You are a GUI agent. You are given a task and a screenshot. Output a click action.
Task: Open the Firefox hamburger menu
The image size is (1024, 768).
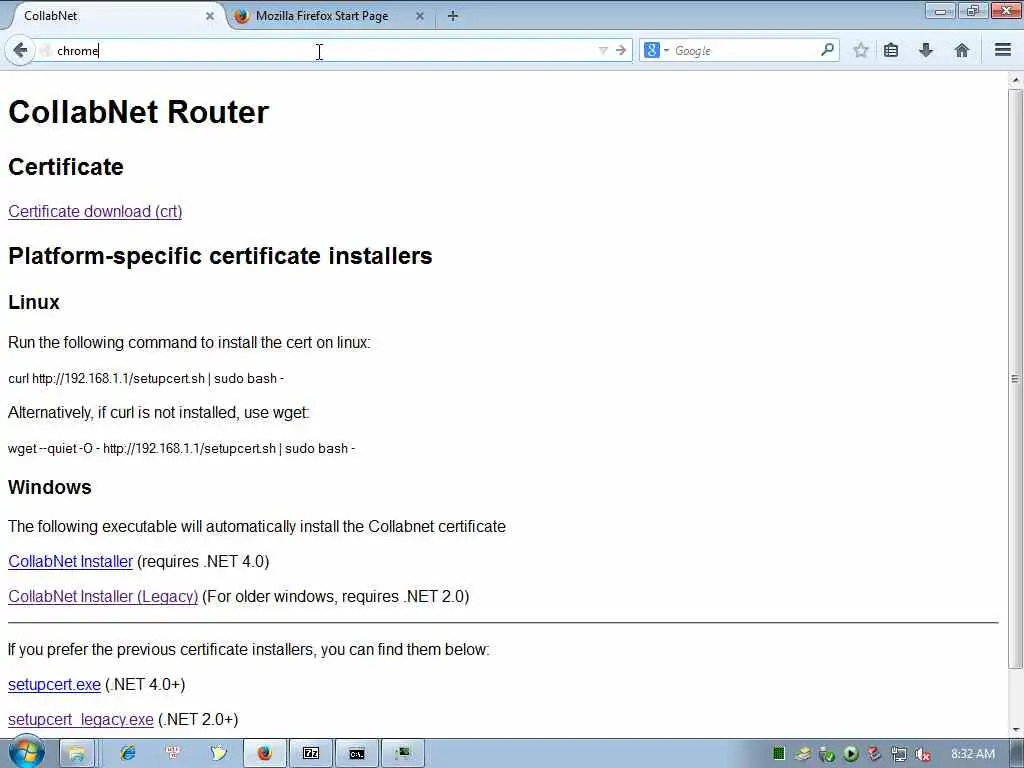[x=1003, y=50]
